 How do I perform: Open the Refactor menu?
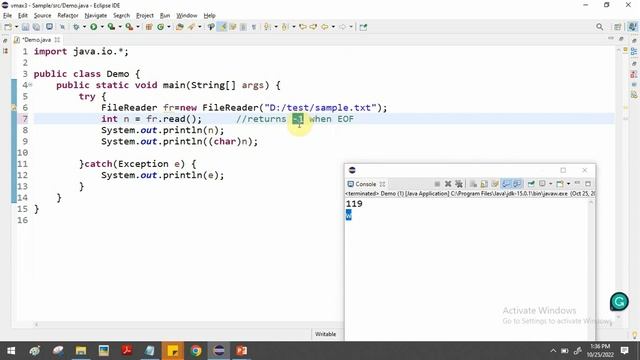click(68, 16)
